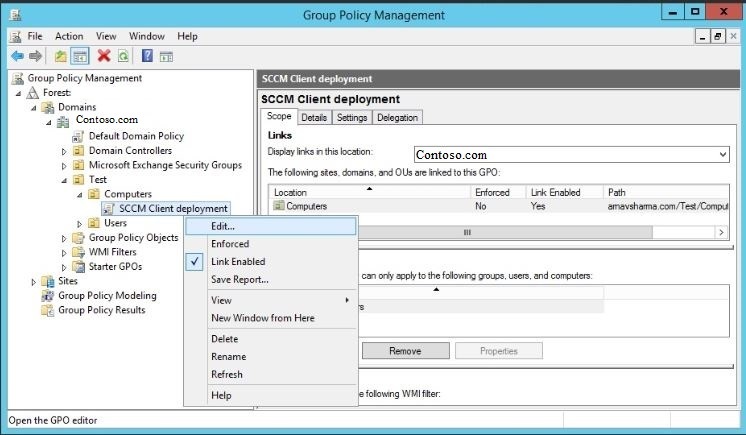The image size is (746, 435).
Task: Click the title bar app icon
Action: (x=15, y=15)
